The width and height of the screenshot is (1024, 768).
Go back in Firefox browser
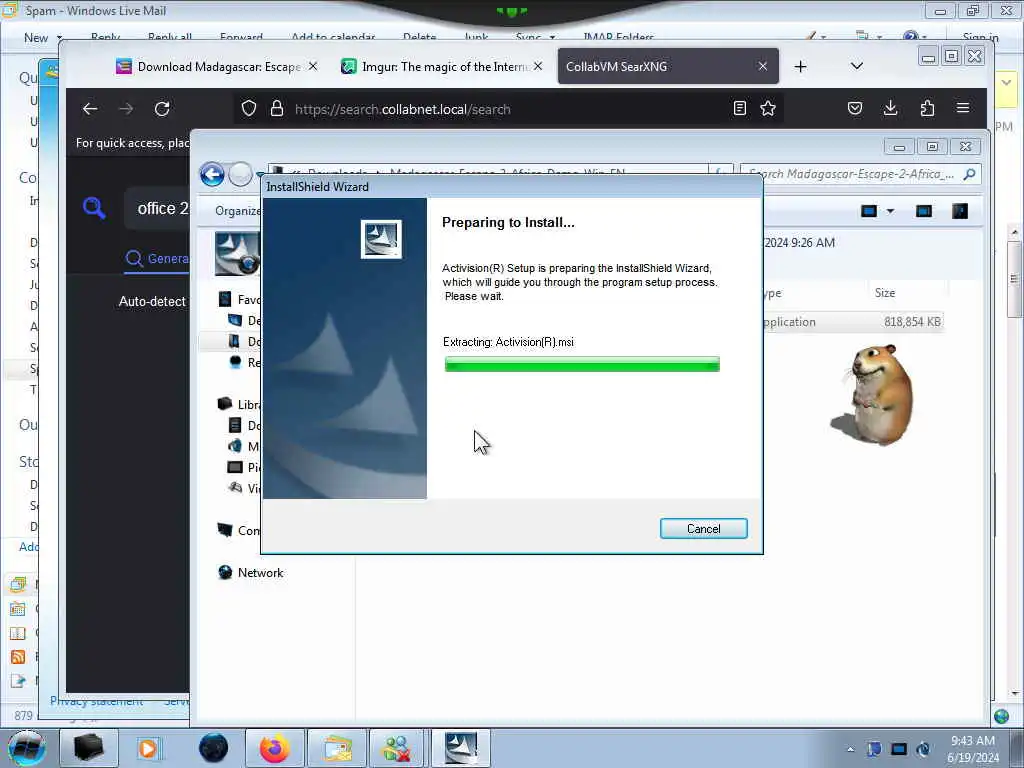(90, 109)
